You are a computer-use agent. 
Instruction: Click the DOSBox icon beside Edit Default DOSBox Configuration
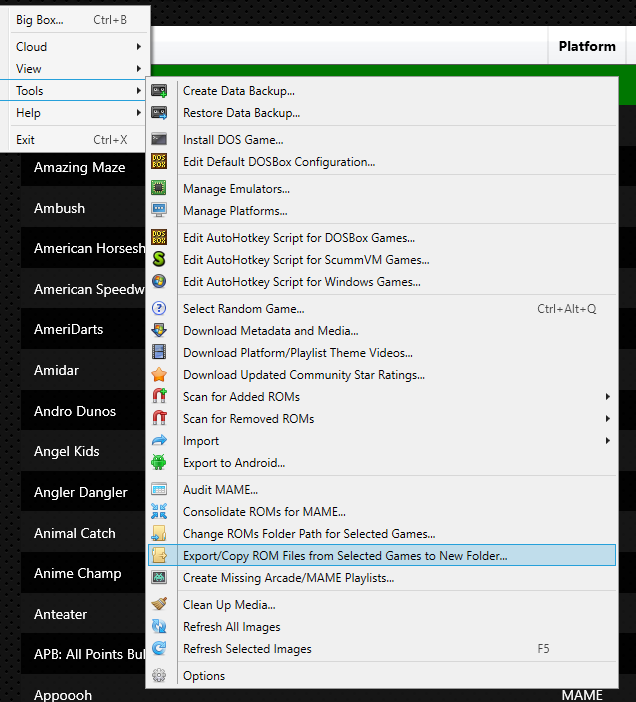[159, 162]
